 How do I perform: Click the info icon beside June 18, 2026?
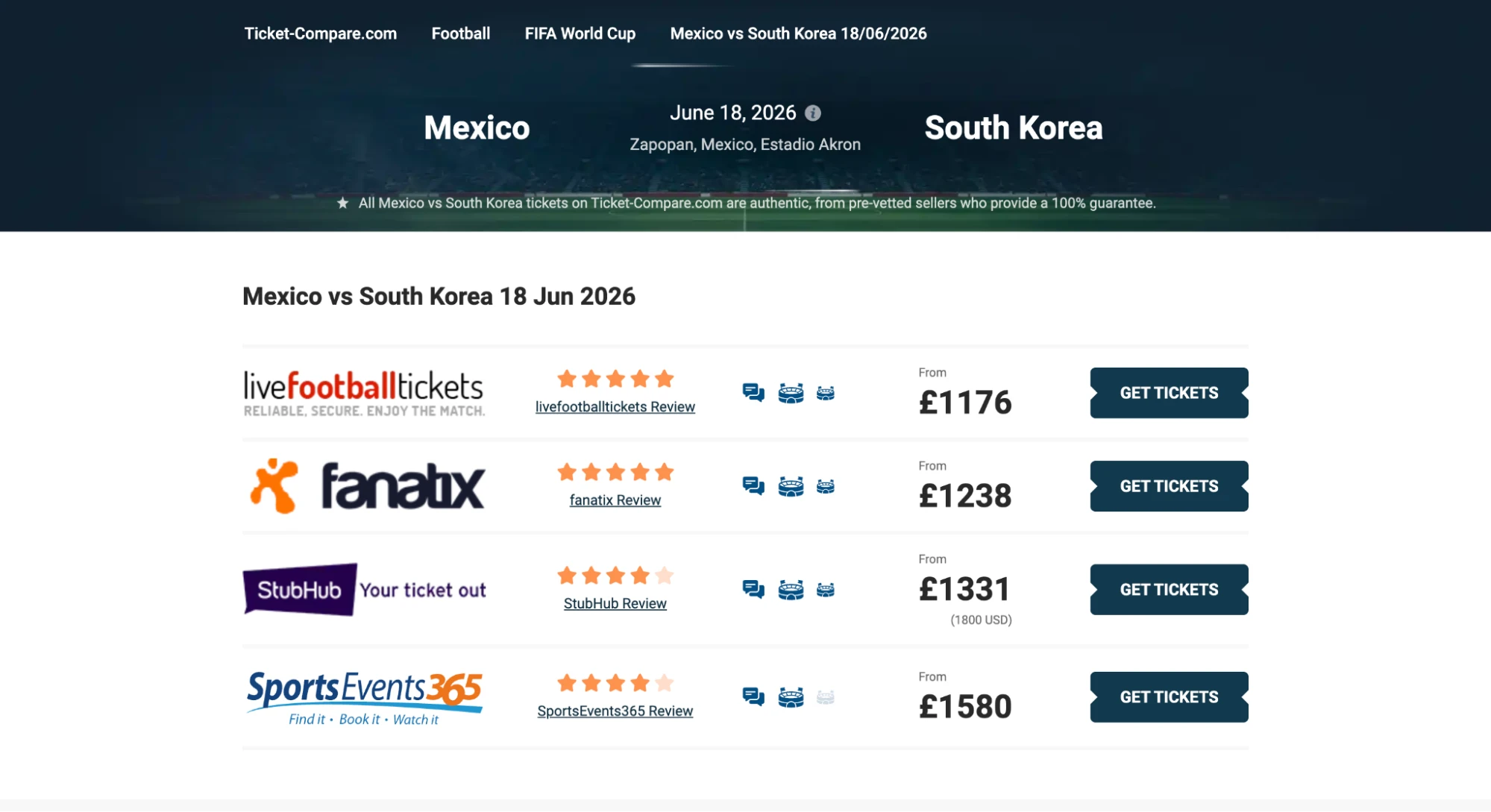(813, 113)
